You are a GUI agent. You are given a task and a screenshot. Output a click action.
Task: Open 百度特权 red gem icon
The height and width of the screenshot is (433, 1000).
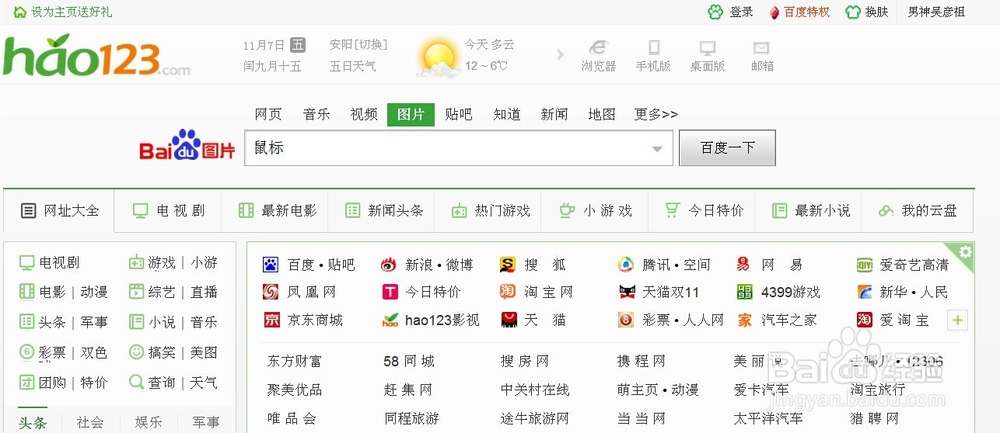point(774,12)
